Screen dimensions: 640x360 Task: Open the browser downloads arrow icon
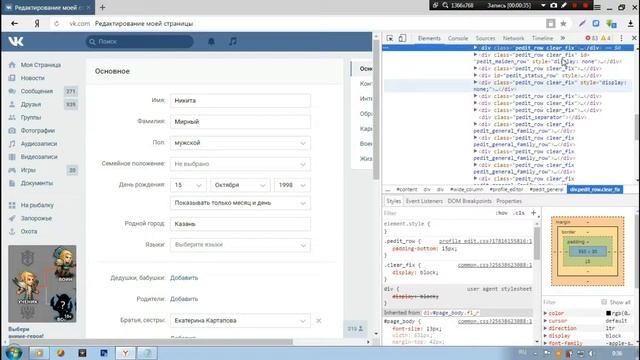click(x=631, y=24)
